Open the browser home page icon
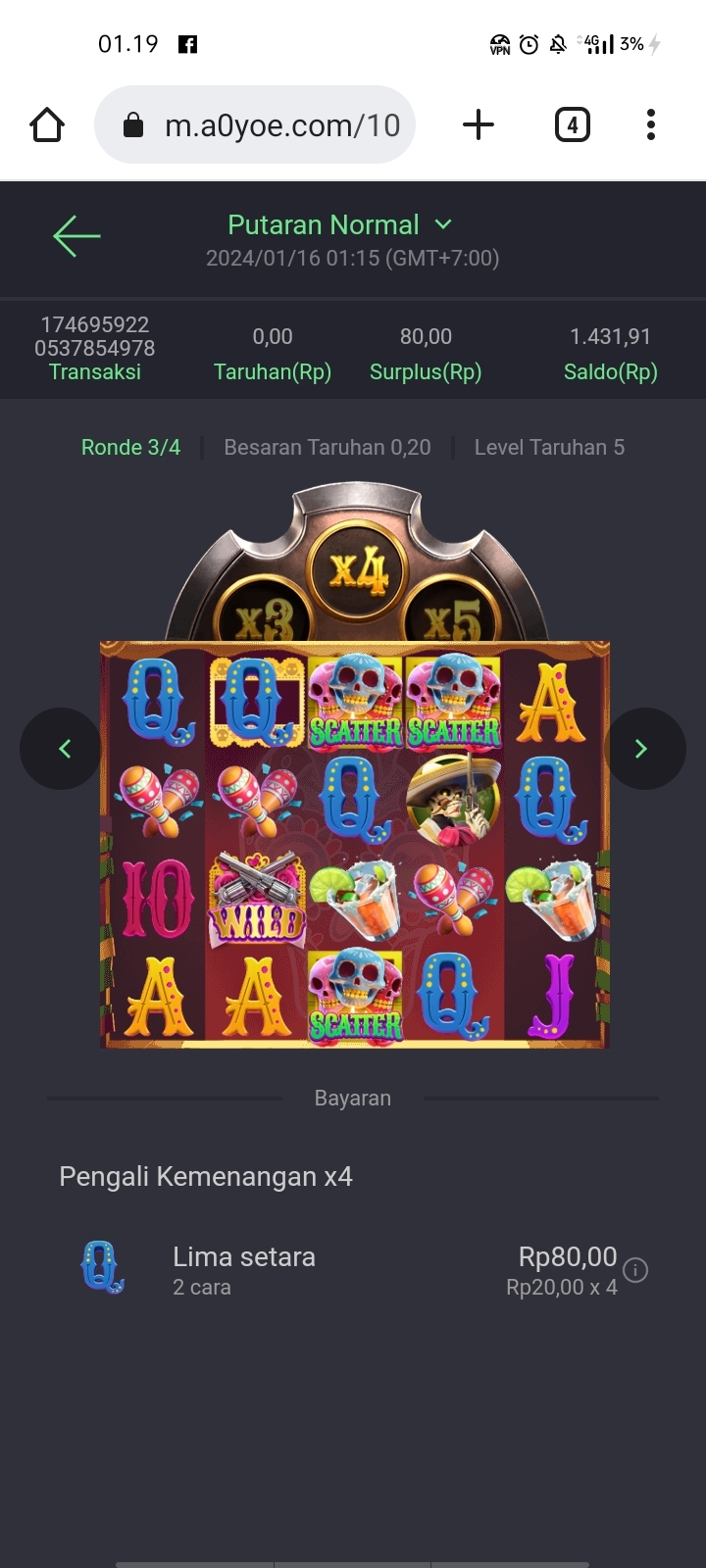Screen dimensions: 706x1568 [x=47, y=125]
